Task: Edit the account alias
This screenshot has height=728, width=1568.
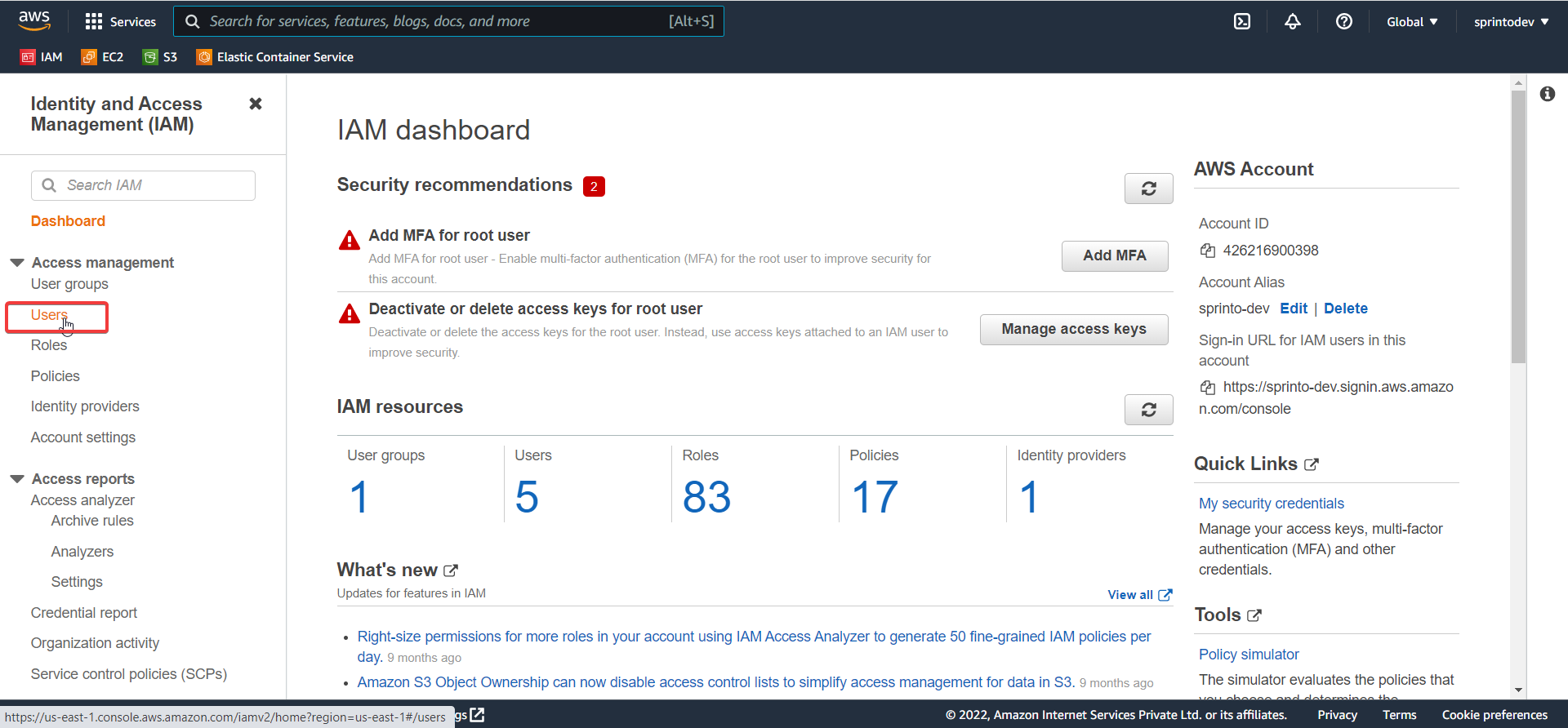Action: (x=1294, y=309)
